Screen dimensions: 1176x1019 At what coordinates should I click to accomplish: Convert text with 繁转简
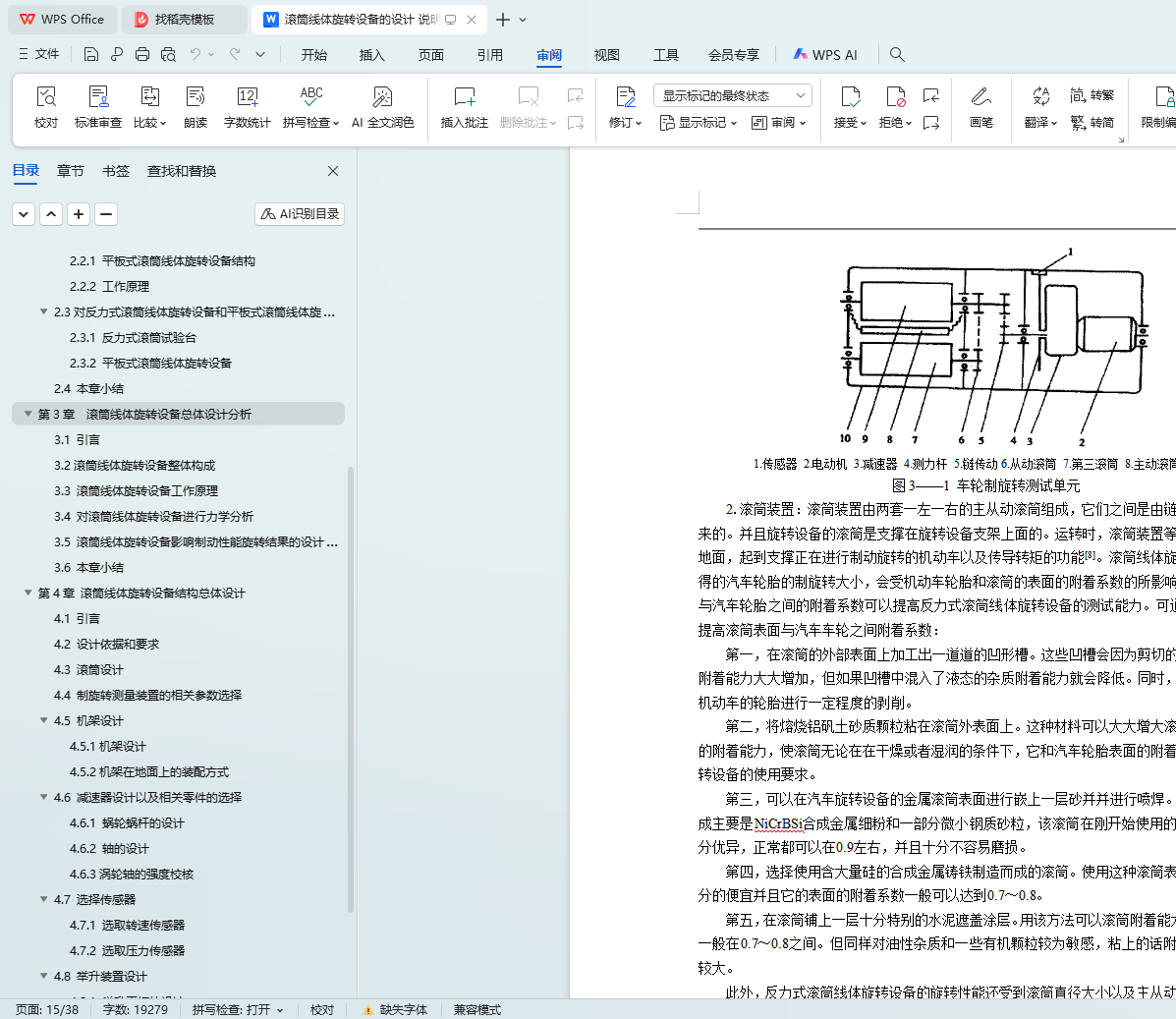(x=1092, y=122)
